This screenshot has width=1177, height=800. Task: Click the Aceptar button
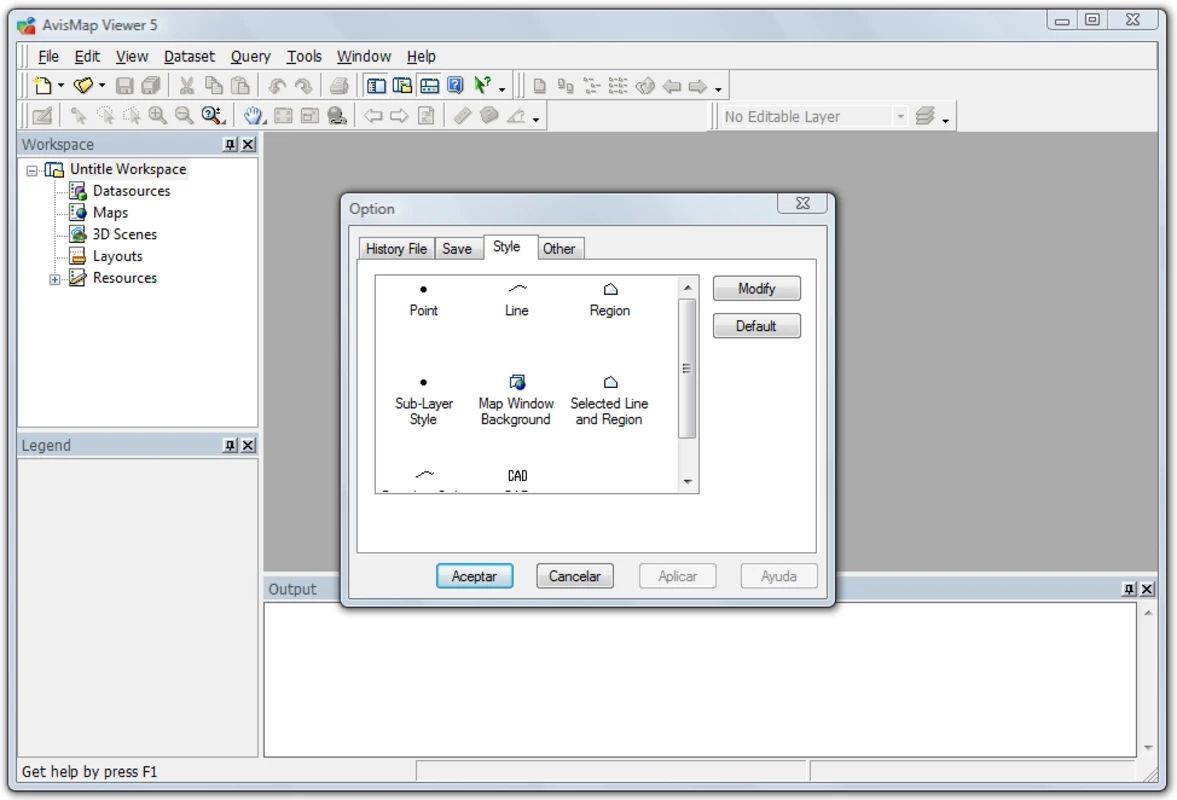pyautogui.click(x=474, y=576)
